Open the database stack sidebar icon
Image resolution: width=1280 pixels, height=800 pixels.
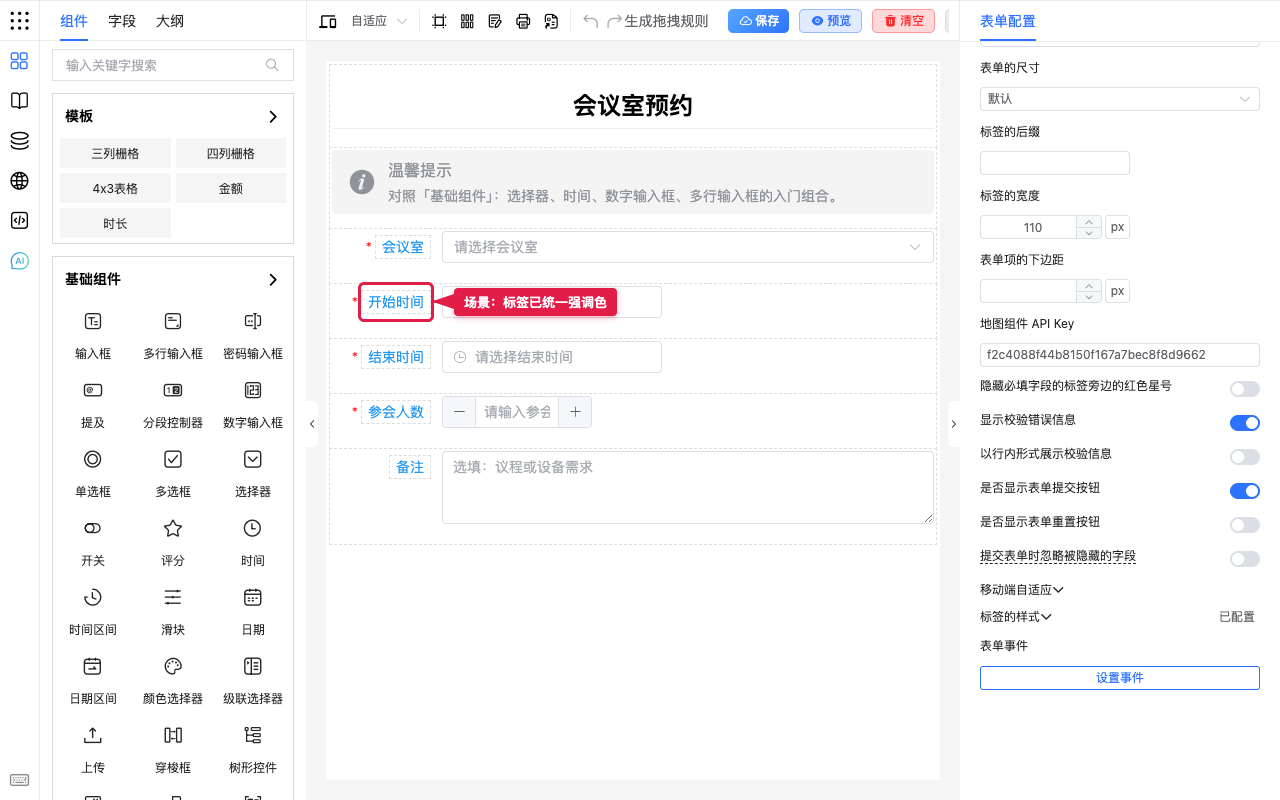tap(19, 141)
